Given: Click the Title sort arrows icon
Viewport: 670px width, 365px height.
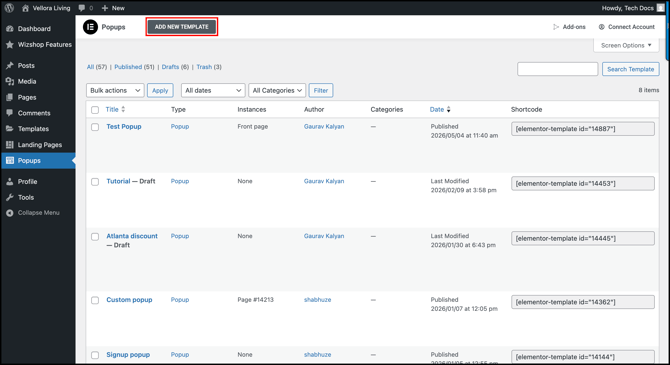Looking at the screenshot, I should pos(123,109).
